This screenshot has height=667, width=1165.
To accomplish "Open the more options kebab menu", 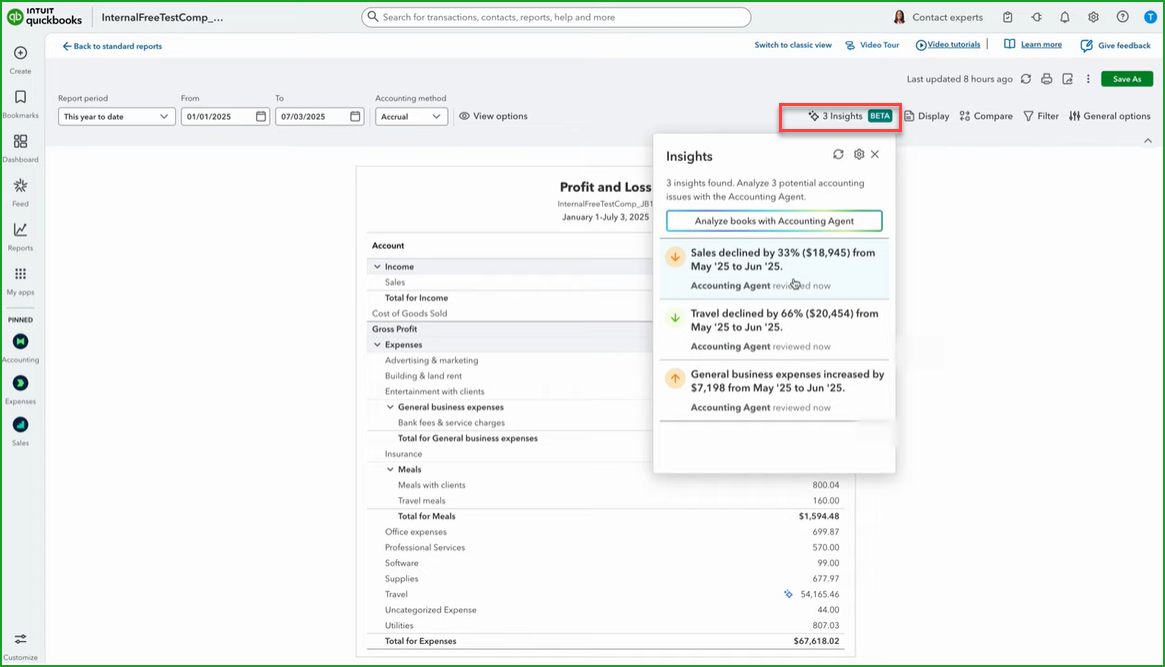I will coord(1088,79).
